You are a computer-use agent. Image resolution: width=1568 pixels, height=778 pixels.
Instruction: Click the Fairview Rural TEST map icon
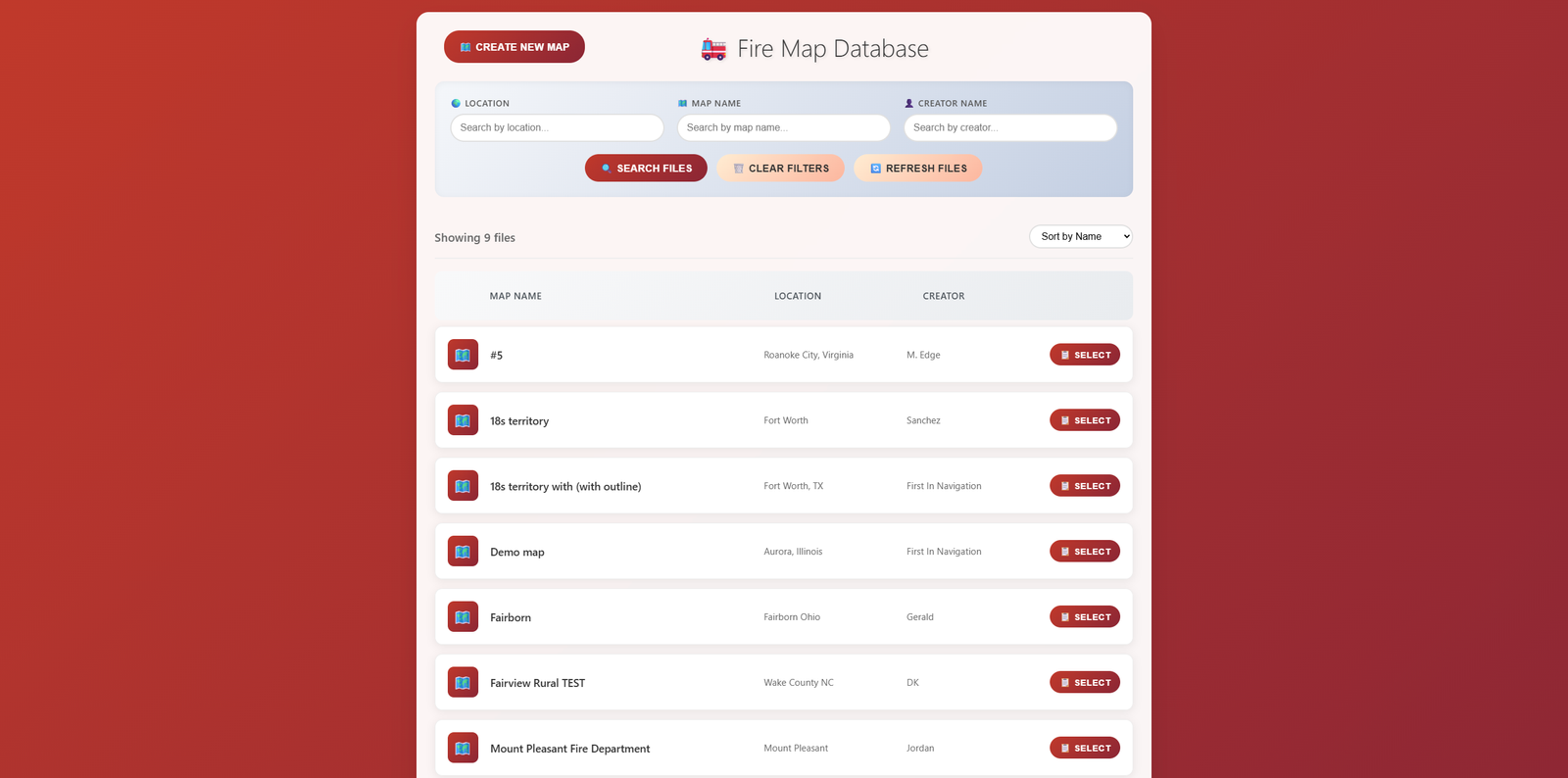pyautogui.click(x=463, y=683)
